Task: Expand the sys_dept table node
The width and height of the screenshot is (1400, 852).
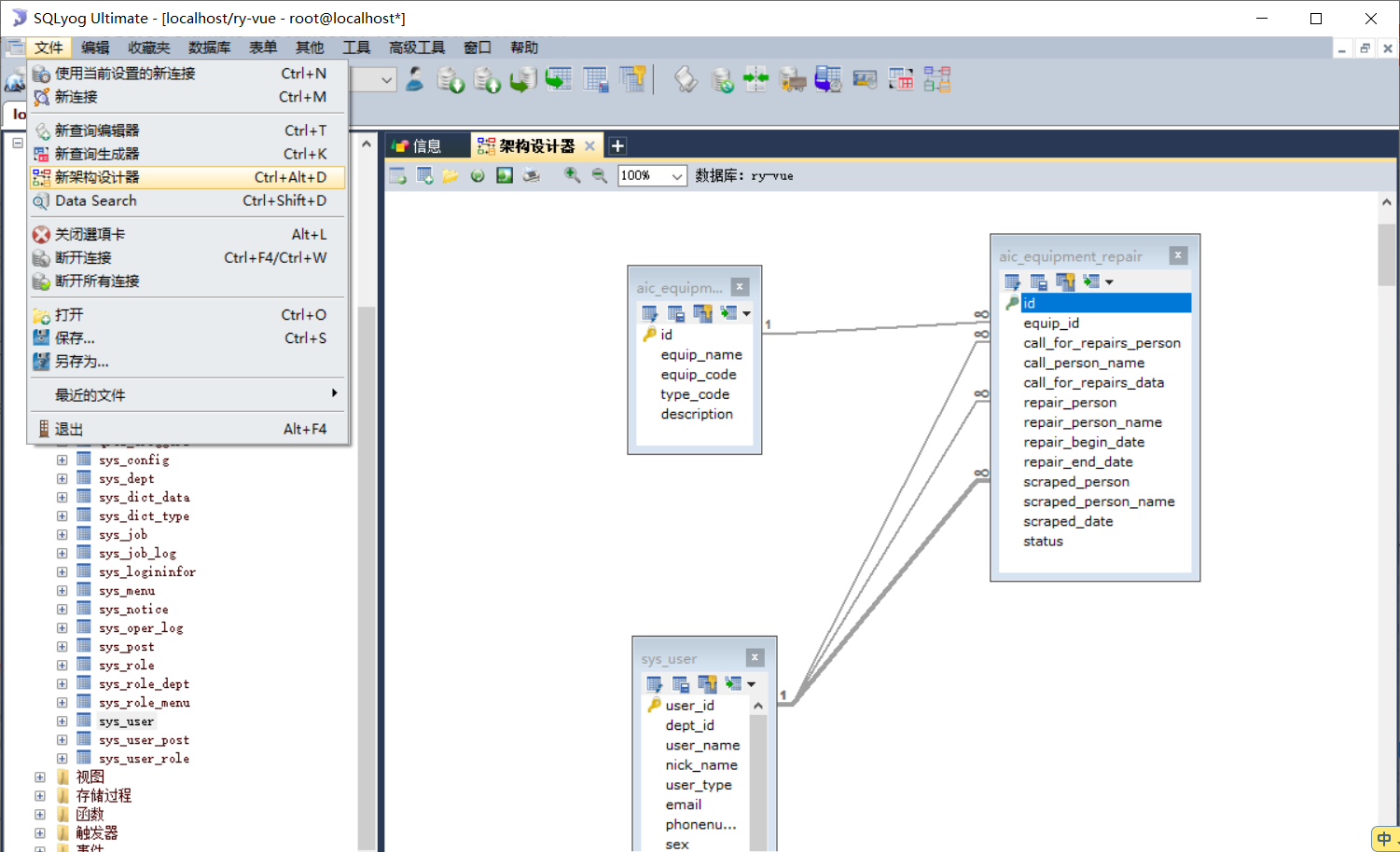Action: point(62,479)
